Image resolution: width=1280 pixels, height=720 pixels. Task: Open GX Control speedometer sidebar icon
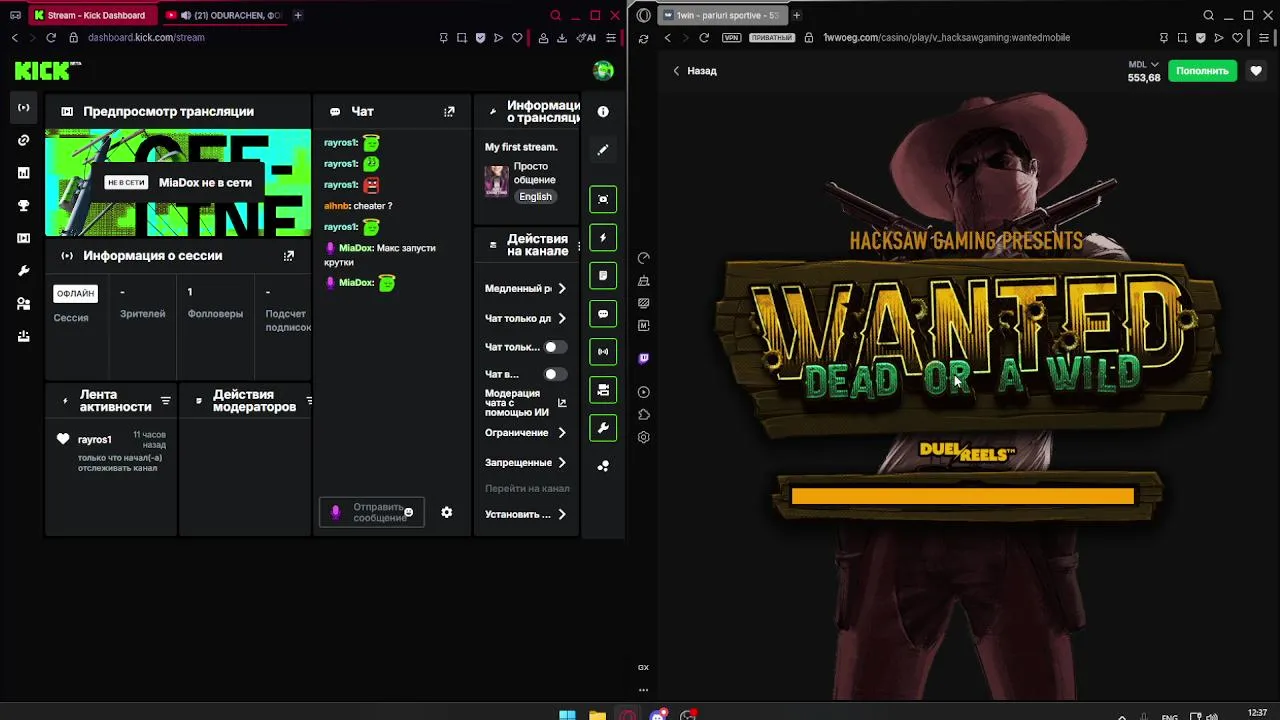(x=643, y=258)
